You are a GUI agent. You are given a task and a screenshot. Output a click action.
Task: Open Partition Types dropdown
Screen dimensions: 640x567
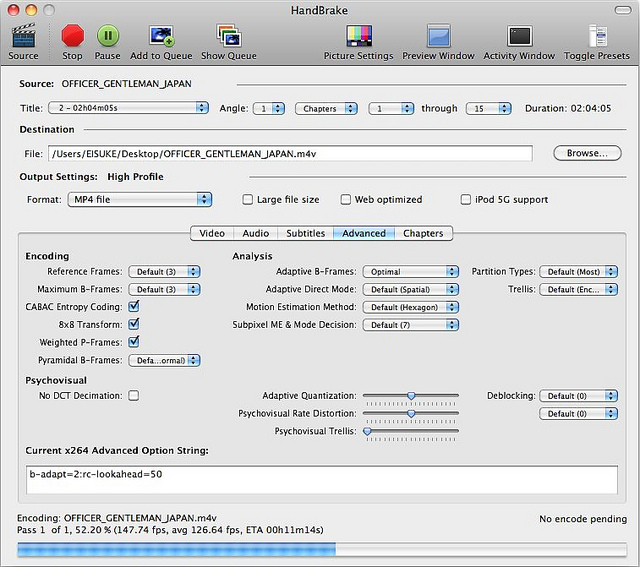tap(578, 272)
